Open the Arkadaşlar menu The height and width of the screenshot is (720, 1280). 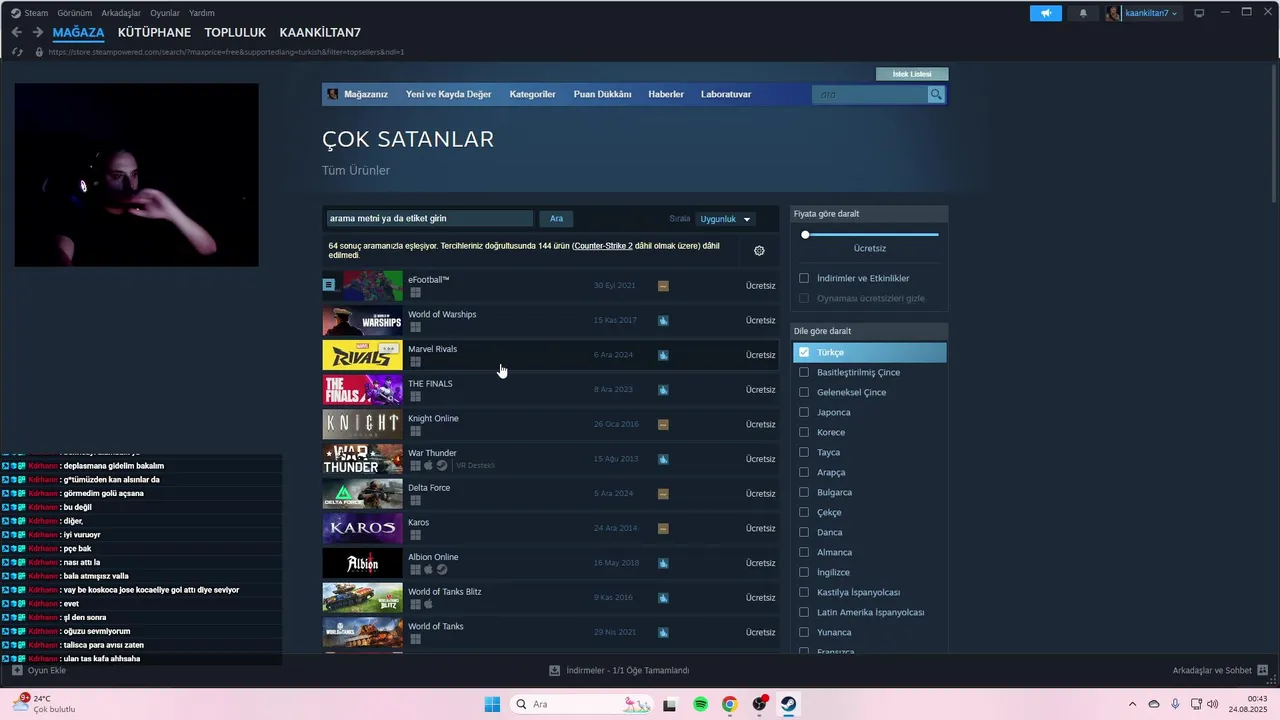[120, 13]
